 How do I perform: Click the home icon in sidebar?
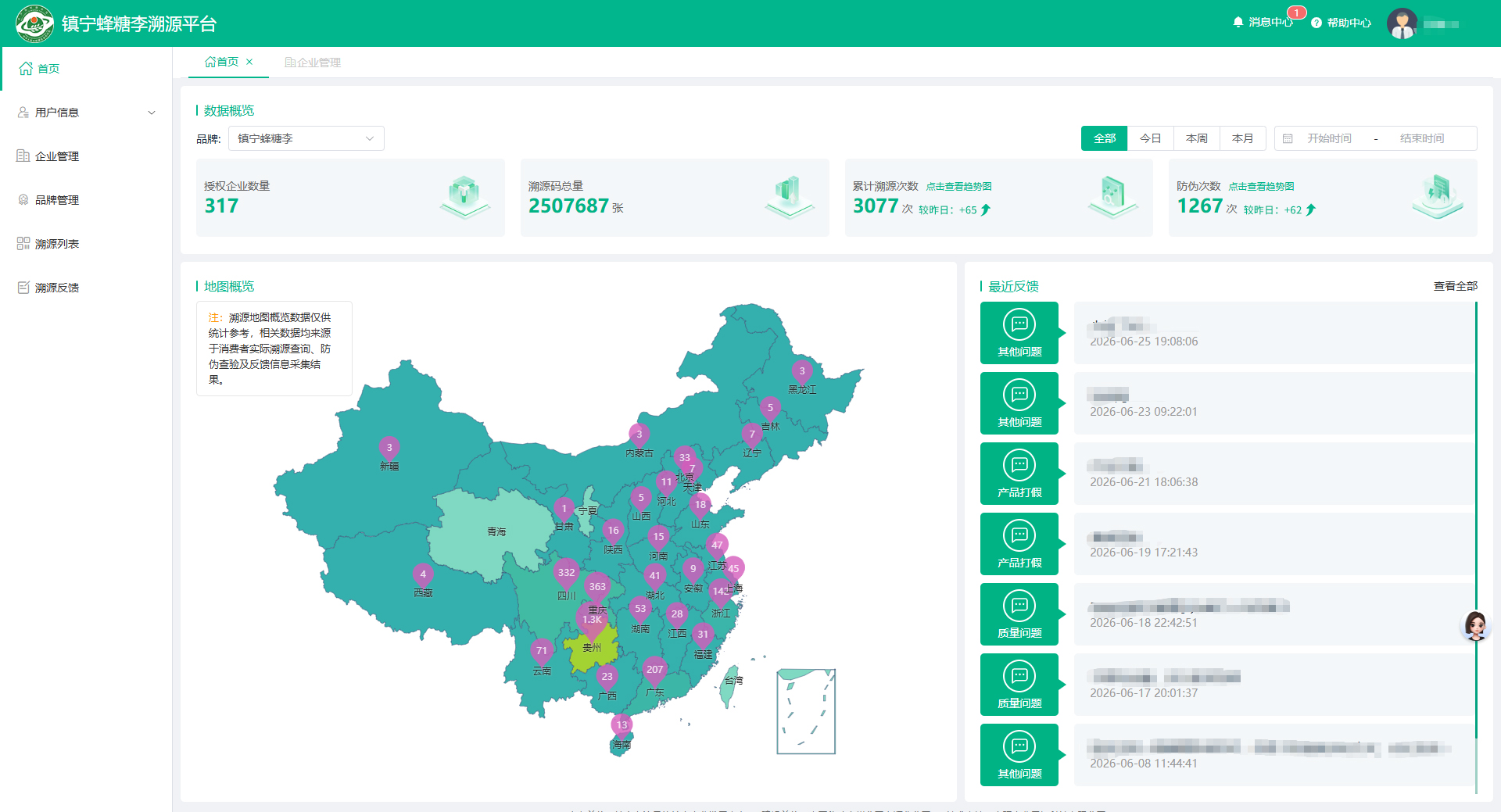26,69
